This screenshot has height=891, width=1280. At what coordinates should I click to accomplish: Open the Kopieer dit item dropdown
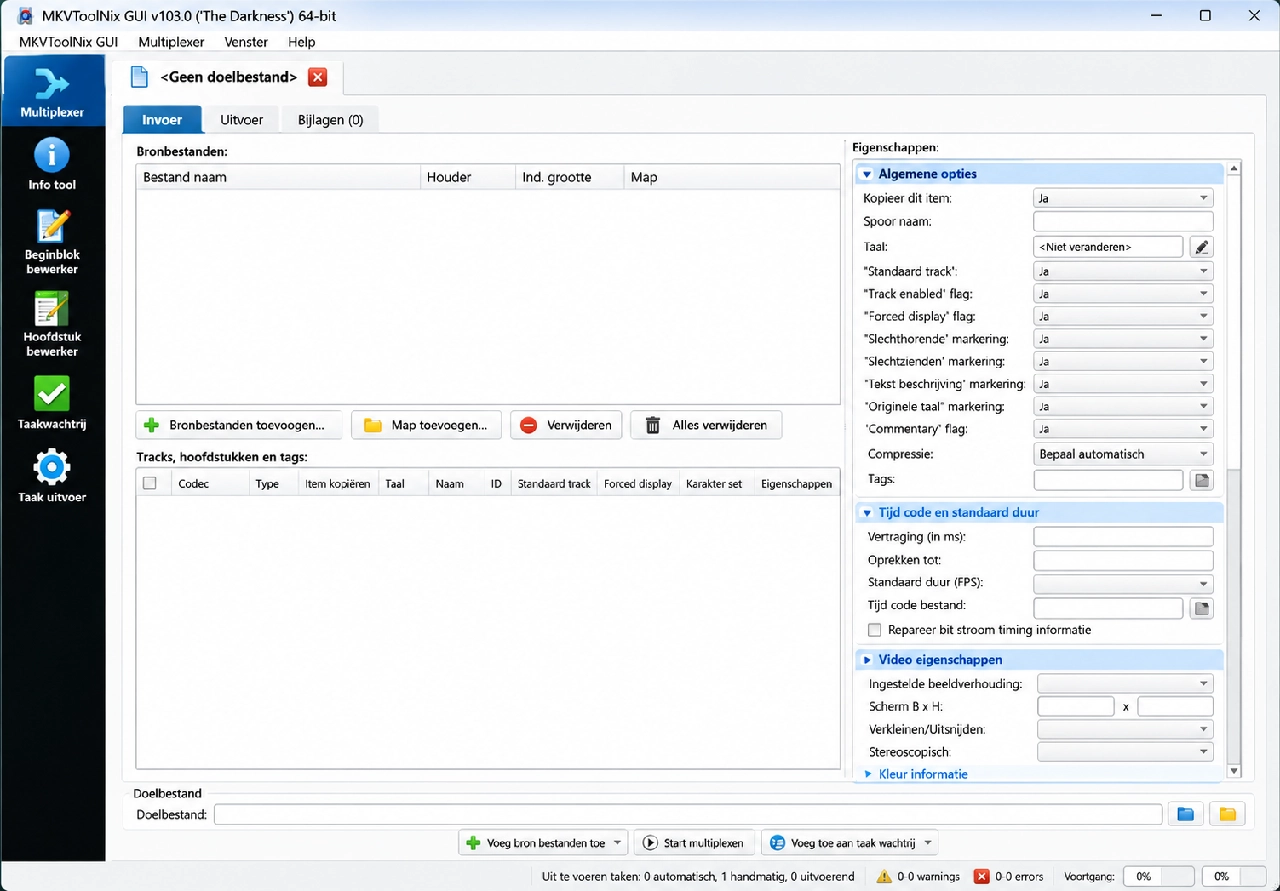click(1123, 198)
